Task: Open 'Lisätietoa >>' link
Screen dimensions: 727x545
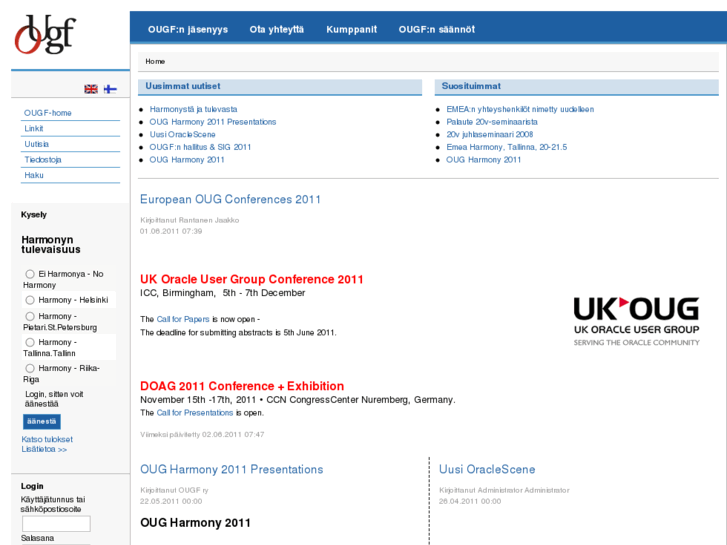Action: 44,449
